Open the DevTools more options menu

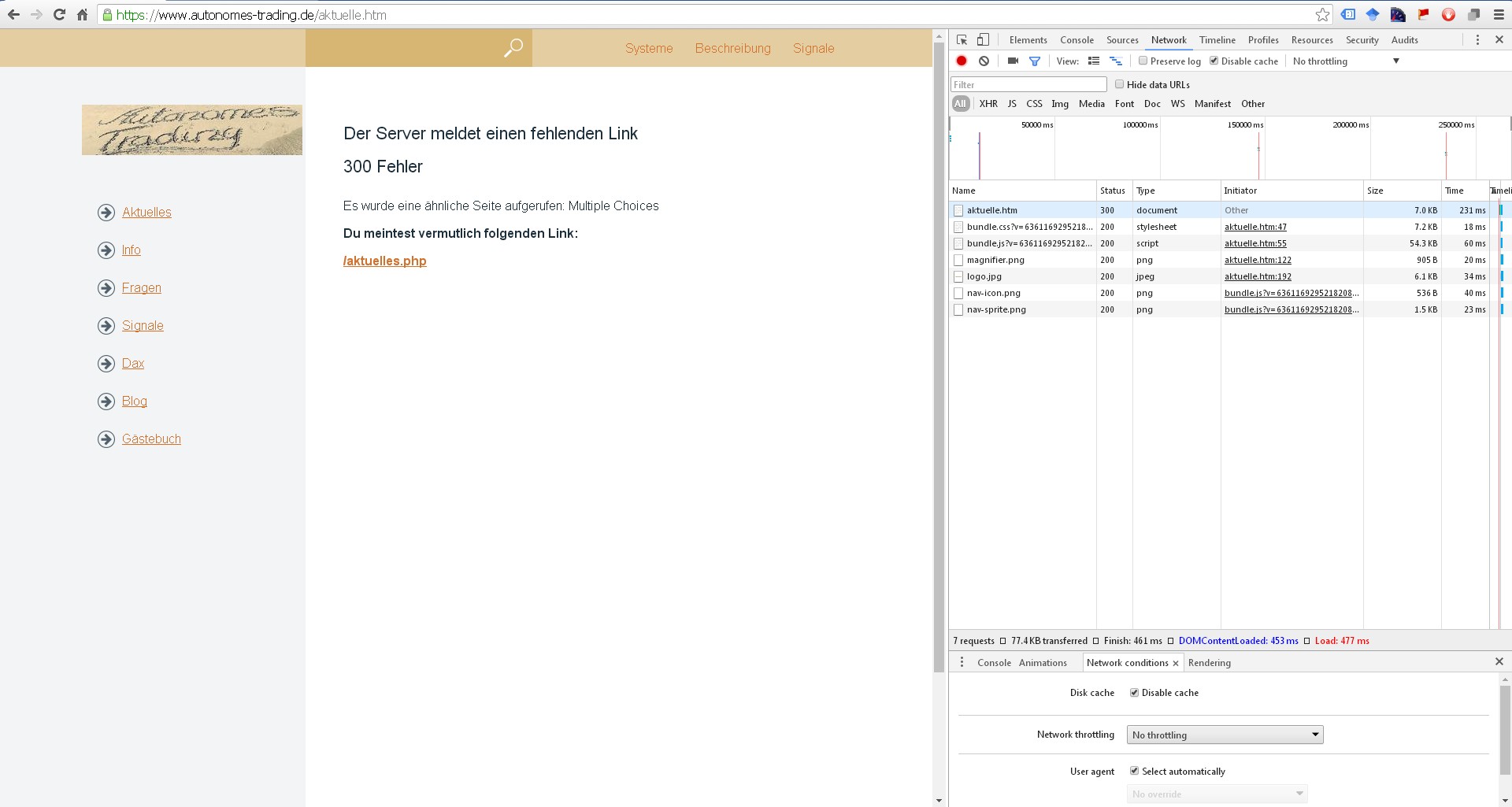[x=1477, y=40]
